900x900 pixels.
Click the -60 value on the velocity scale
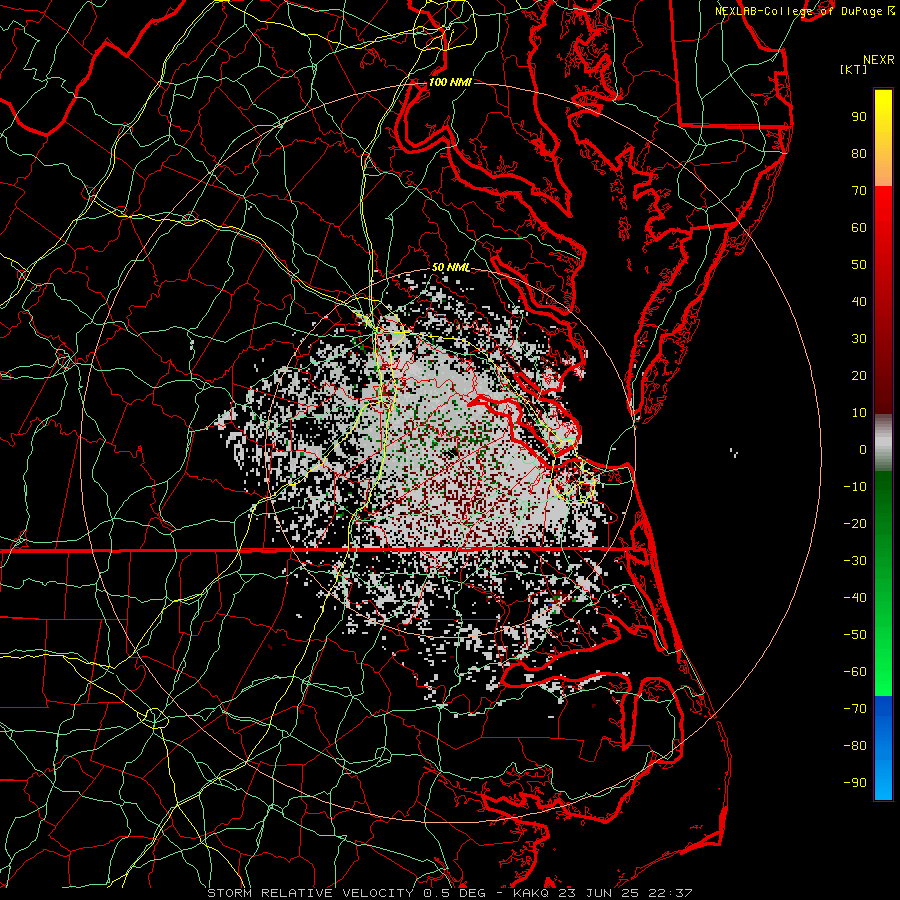(855, 672)
